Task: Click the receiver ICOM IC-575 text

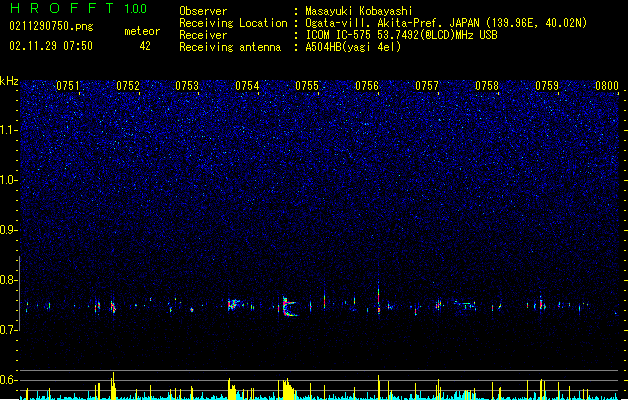Action: click(x=401, y=35)
